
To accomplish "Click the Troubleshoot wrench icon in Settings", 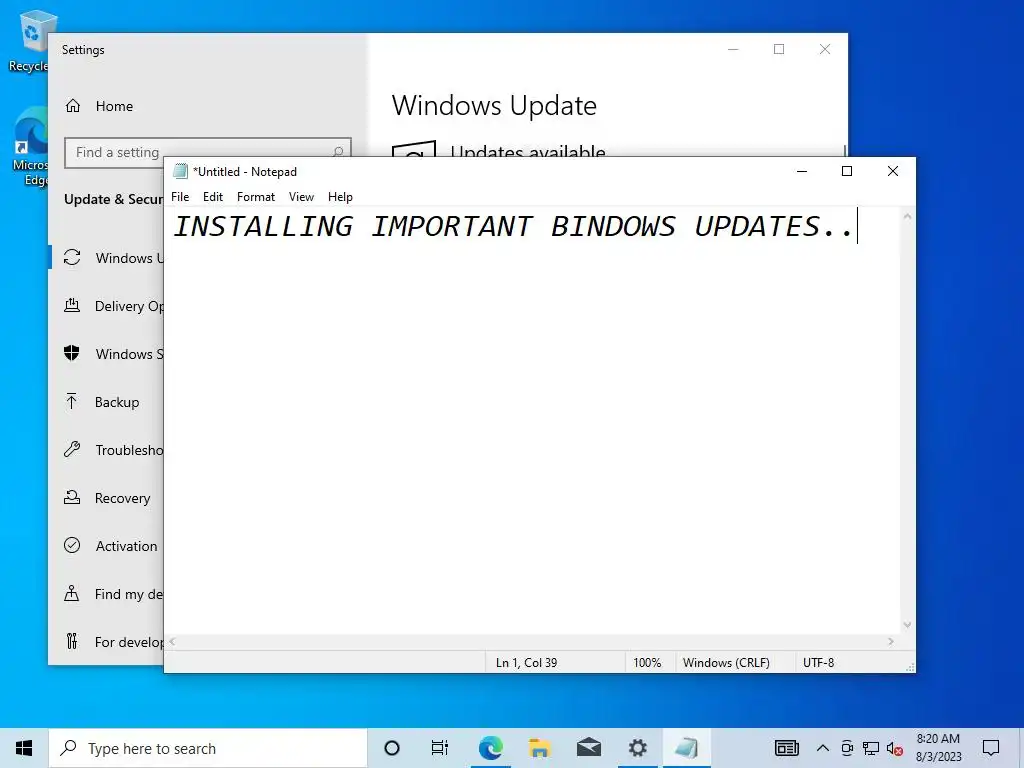I will click(72, 449).
